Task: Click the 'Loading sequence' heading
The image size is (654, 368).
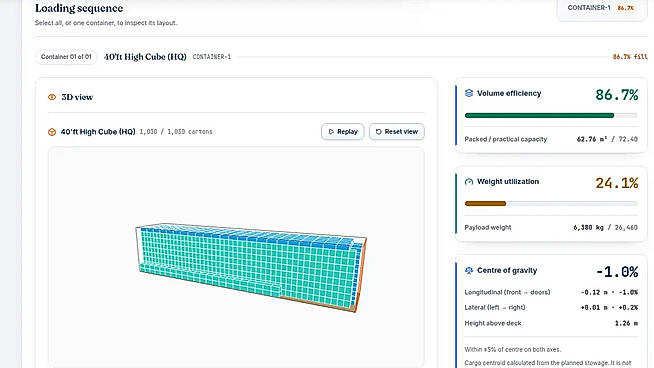Action: [x=79, y=8]
